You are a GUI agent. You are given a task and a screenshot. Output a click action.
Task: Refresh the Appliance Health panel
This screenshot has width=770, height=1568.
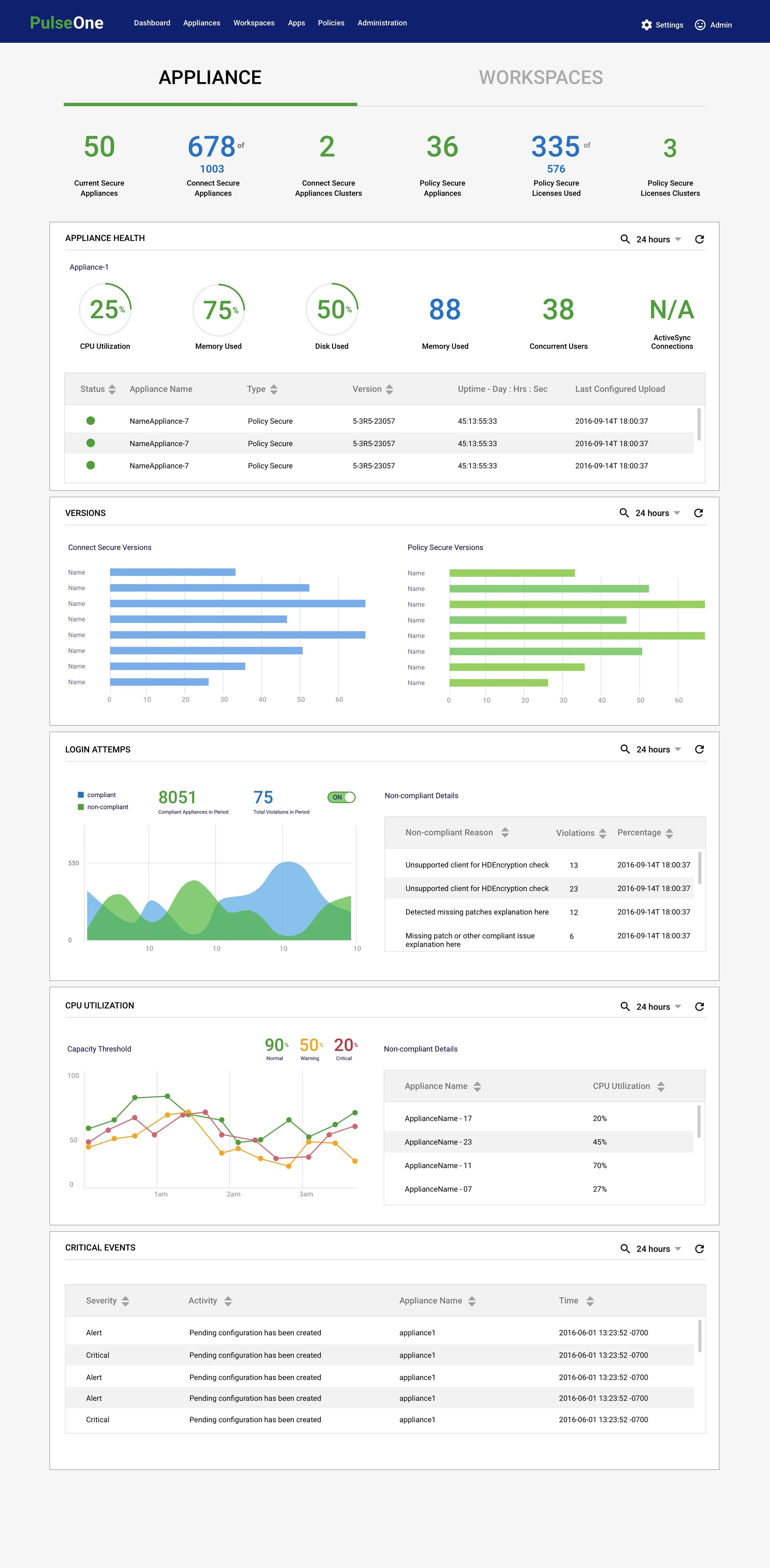click(699, 239)
